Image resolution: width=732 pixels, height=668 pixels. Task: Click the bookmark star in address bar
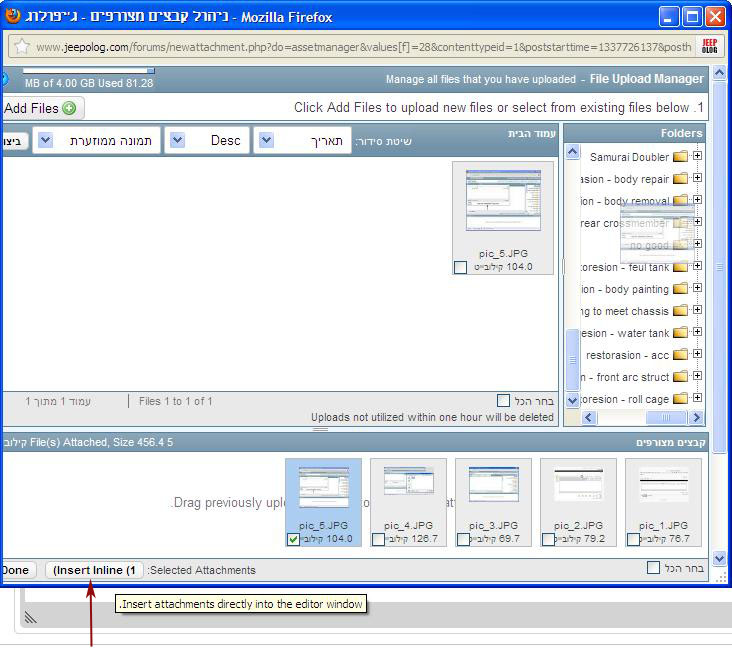point(22,47)
